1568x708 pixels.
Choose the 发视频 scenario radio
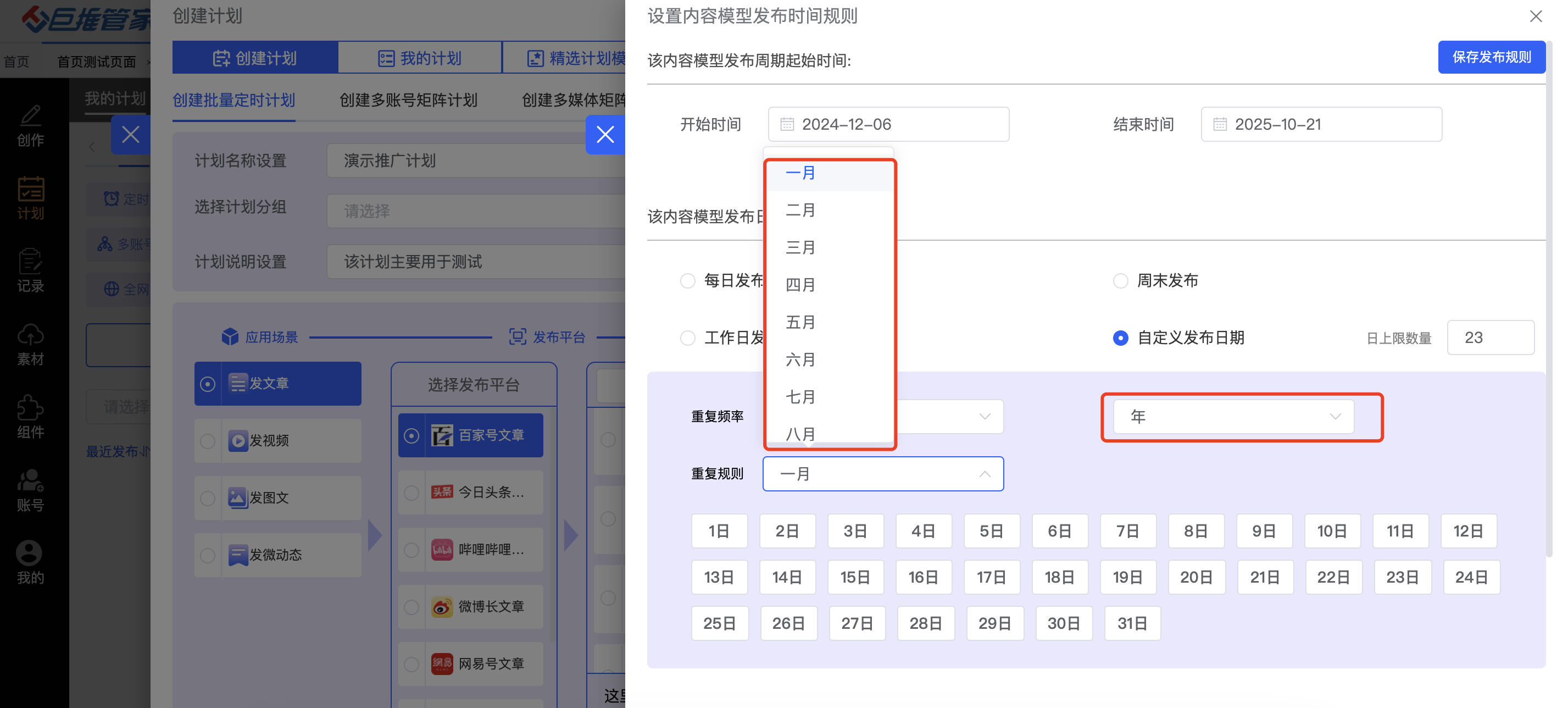(x=208, y=440)
